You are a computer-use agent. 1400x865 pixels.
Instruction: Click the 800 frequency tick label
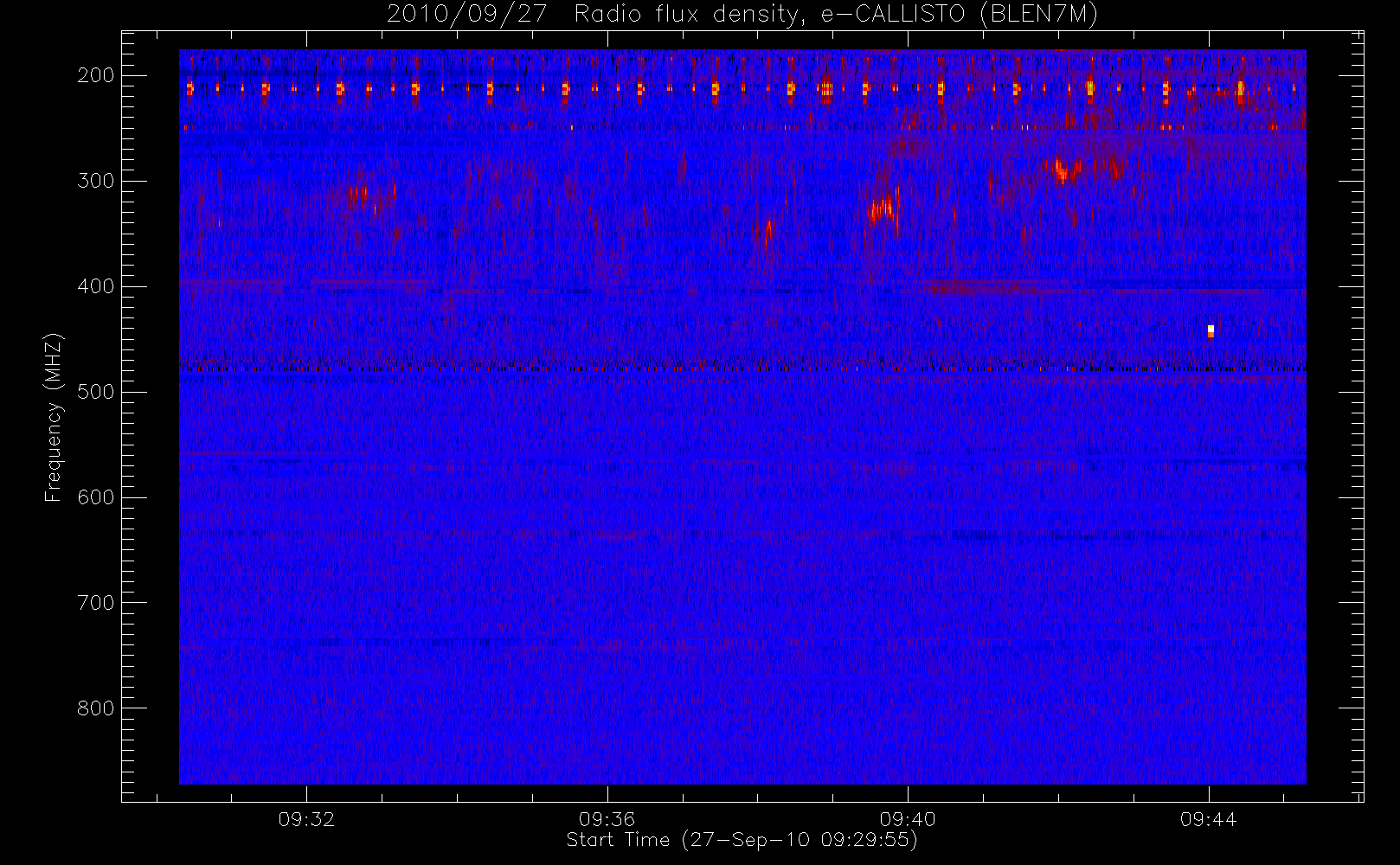95,708
